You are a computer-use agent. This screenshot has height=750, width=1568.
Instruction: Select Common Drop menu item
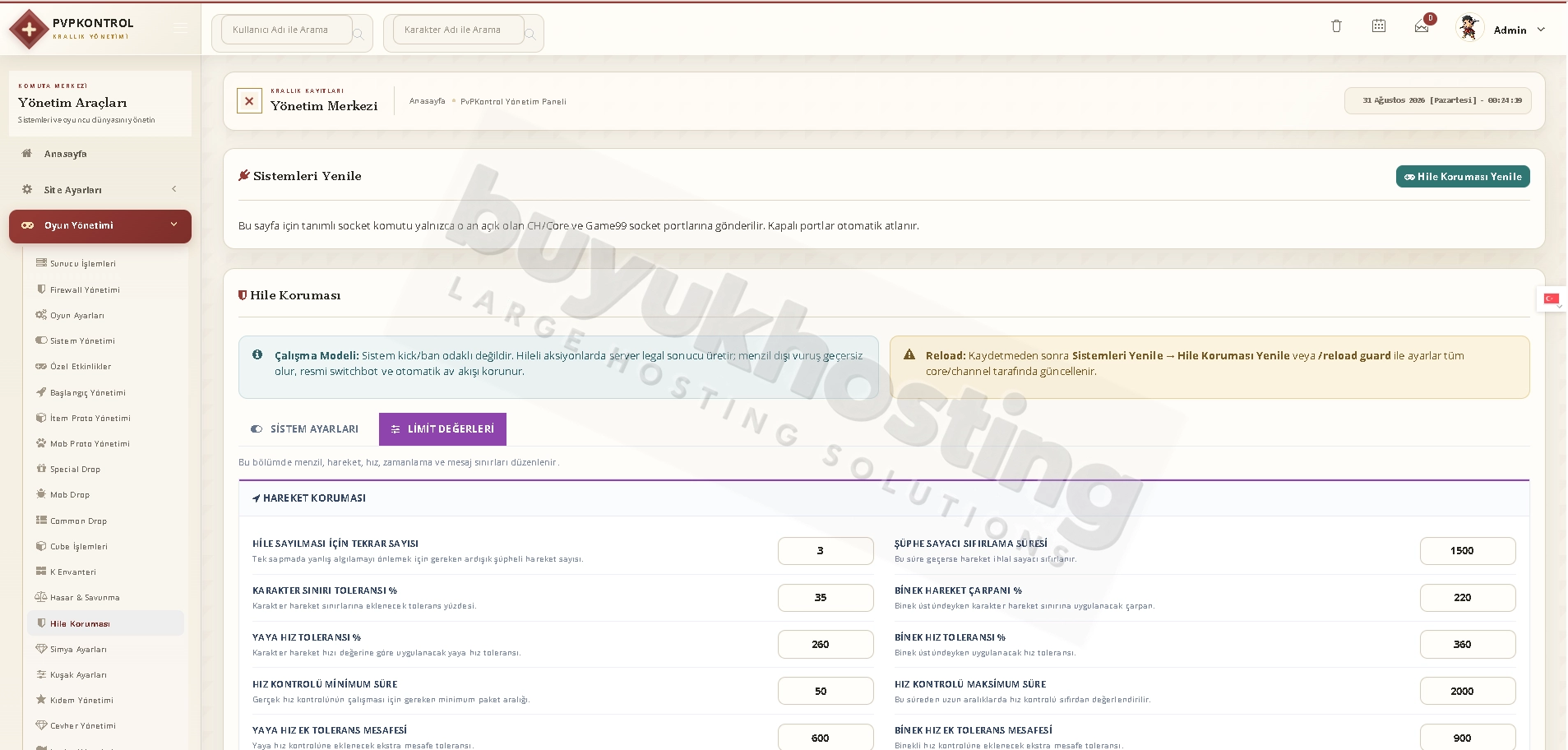point(105,521)
